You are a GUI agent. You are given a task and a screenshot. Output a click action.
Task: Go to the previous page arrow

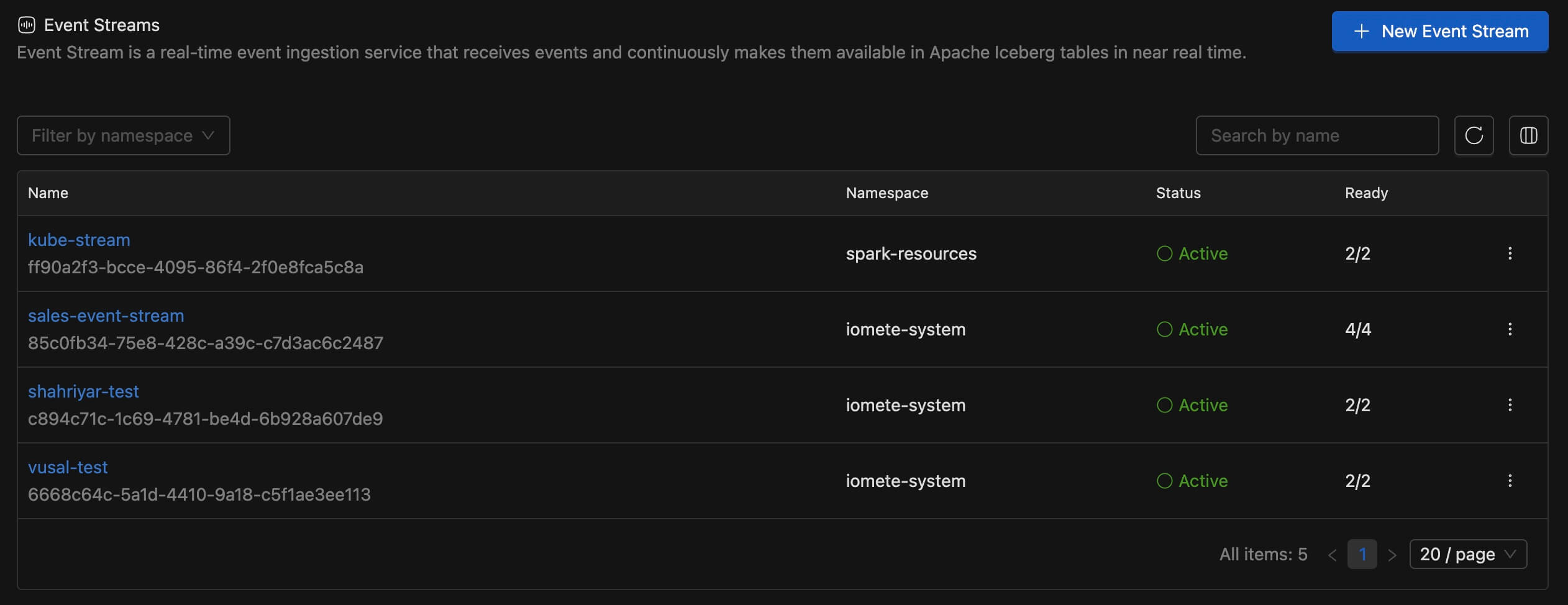click(1332, 555)
